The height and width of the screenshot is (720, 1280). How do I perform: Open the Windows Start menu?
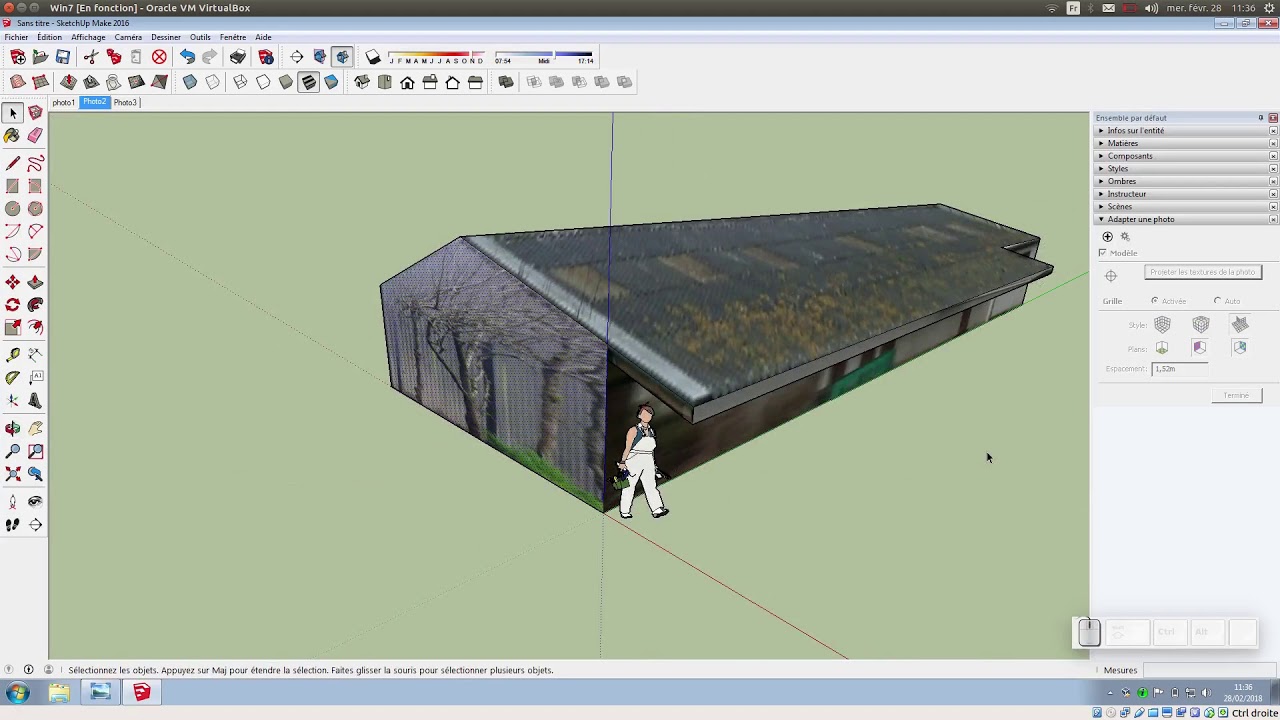tap(17, 692)
